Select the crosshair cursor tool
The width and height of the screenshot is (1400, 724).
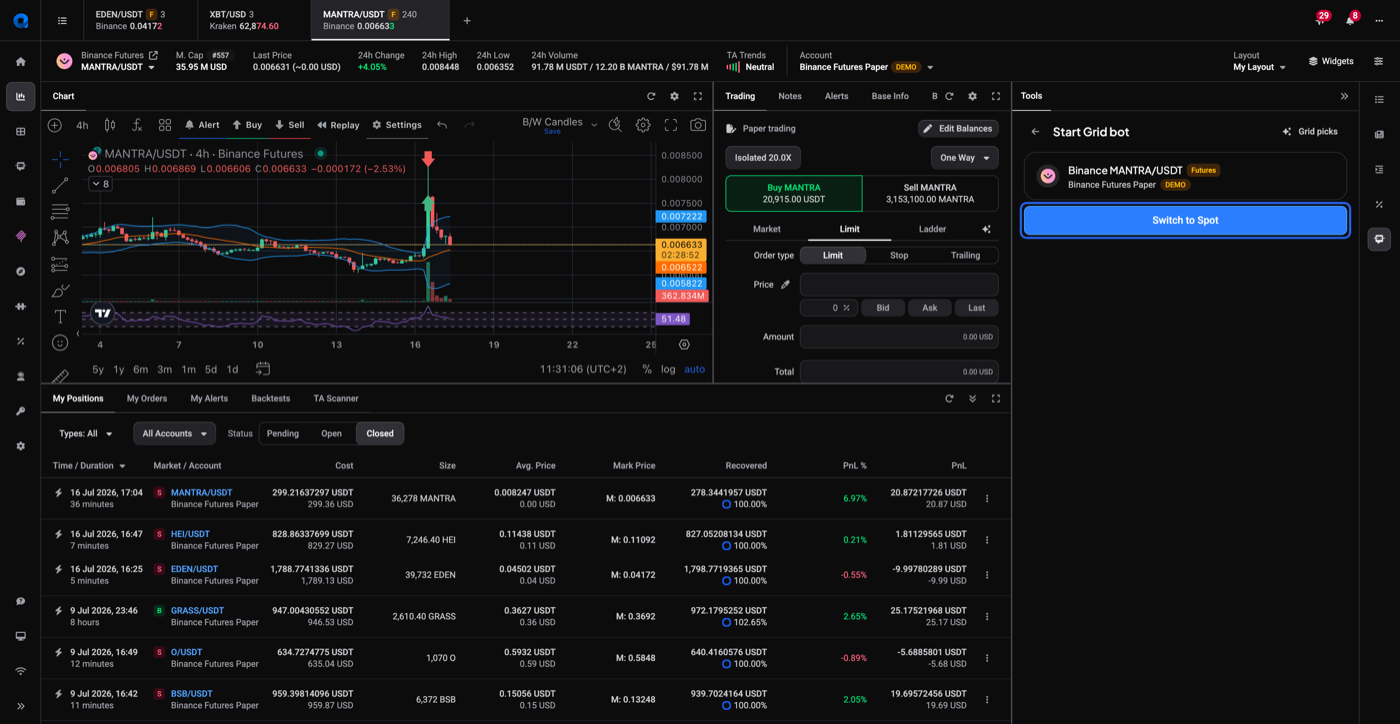[x=60, y=158]
